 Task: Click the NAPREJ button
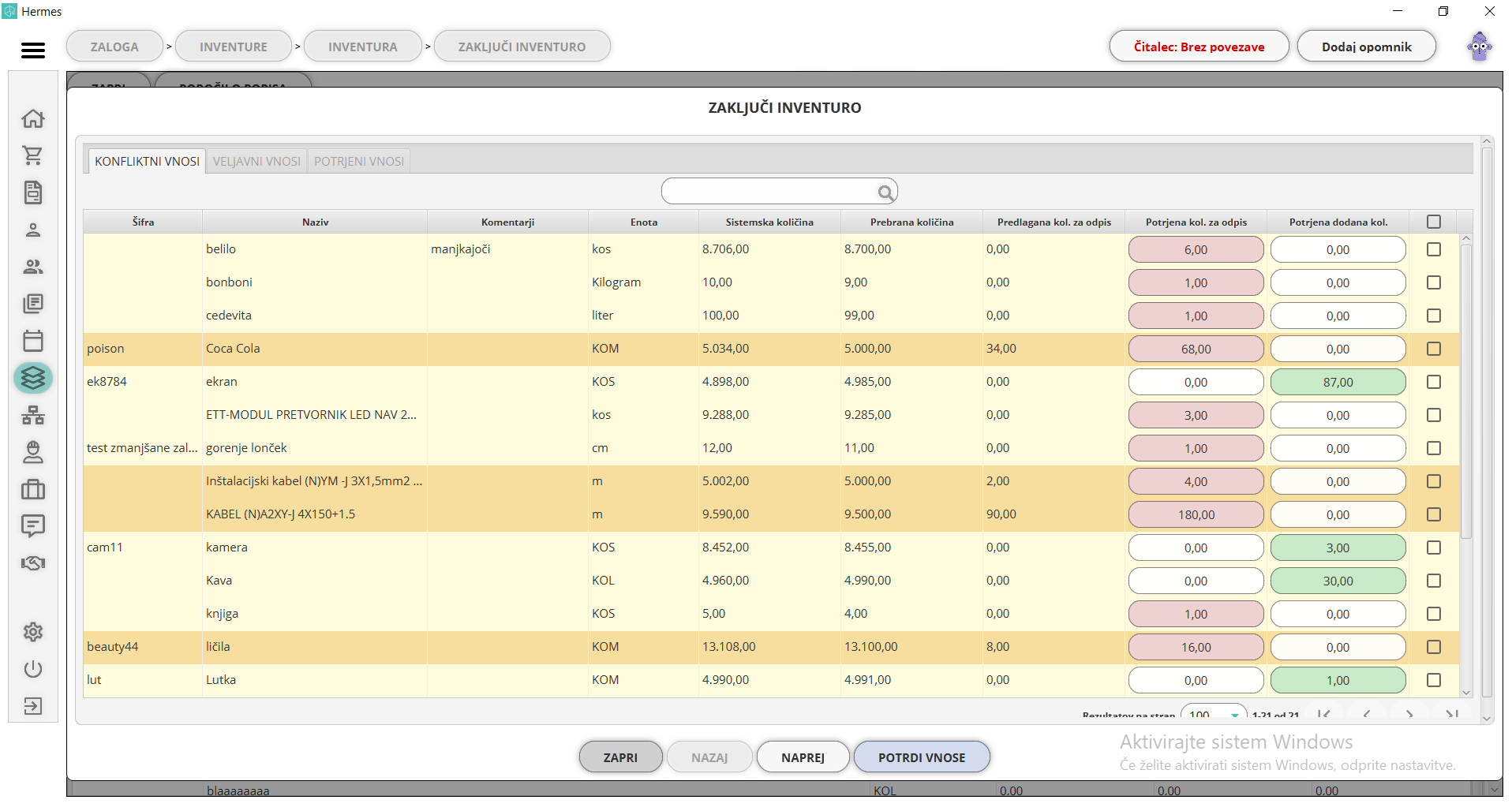coord(803,757)
